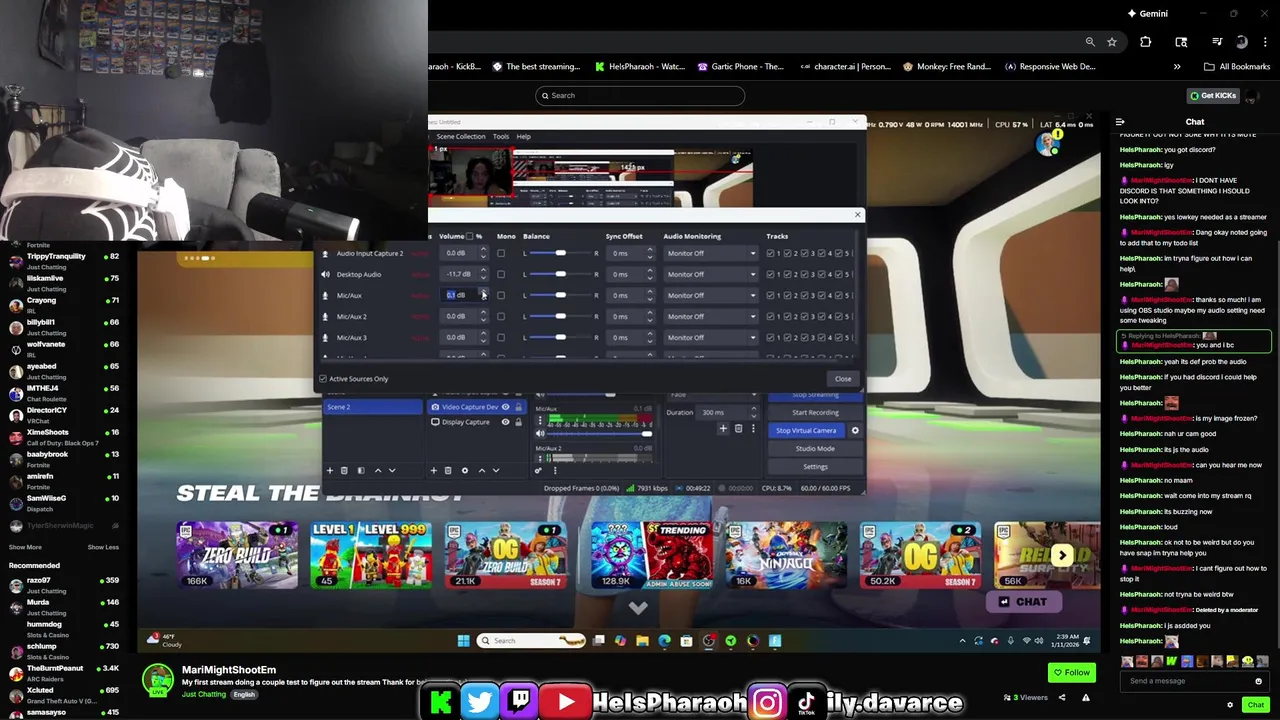Adjust Mic/Aux mixer volume slider
Image resolution: width=1280 pixels, height=720 pixels.
pos(600,433)
